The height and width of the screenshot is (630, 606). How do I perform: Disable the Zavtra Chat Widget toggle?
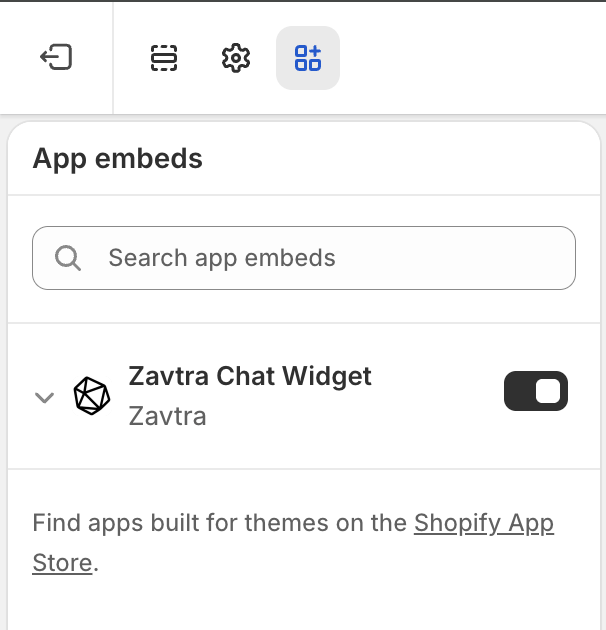536,391
